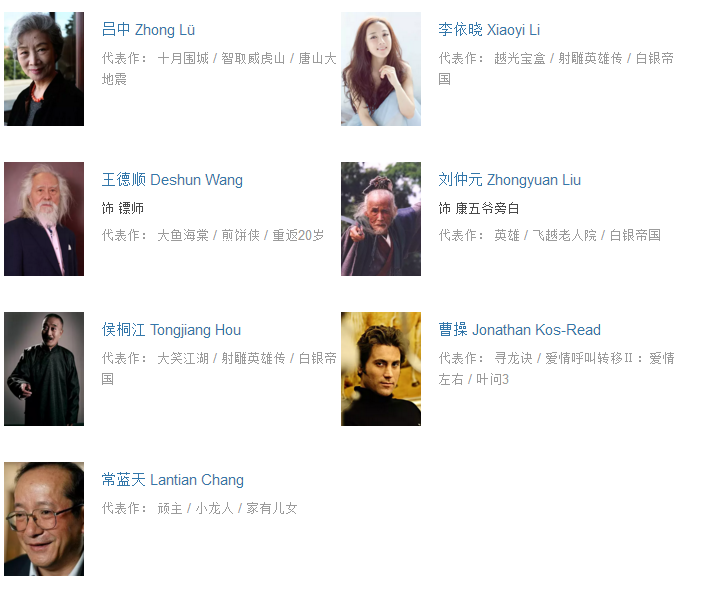
Task: Open the 曹操 Jonathan Kos-Read name link
Action: (x=519, y=330)
